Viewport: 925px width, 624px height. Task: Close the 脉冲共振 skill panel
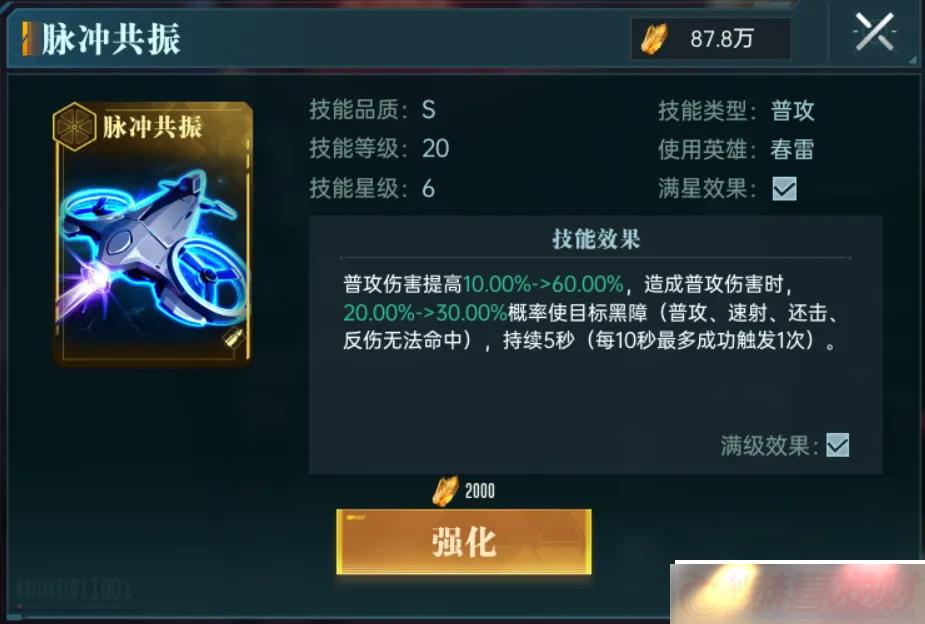coord(874,33)
